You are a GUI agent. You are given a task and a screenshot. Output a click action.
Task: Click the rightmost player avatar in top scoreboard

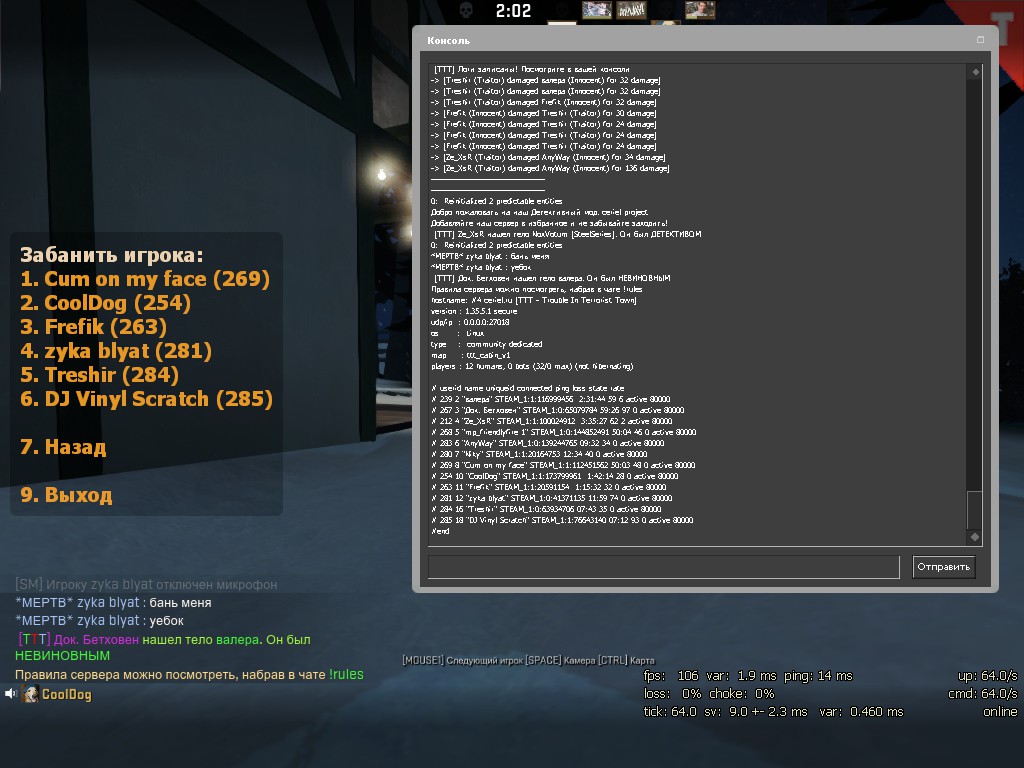[699, 10]
